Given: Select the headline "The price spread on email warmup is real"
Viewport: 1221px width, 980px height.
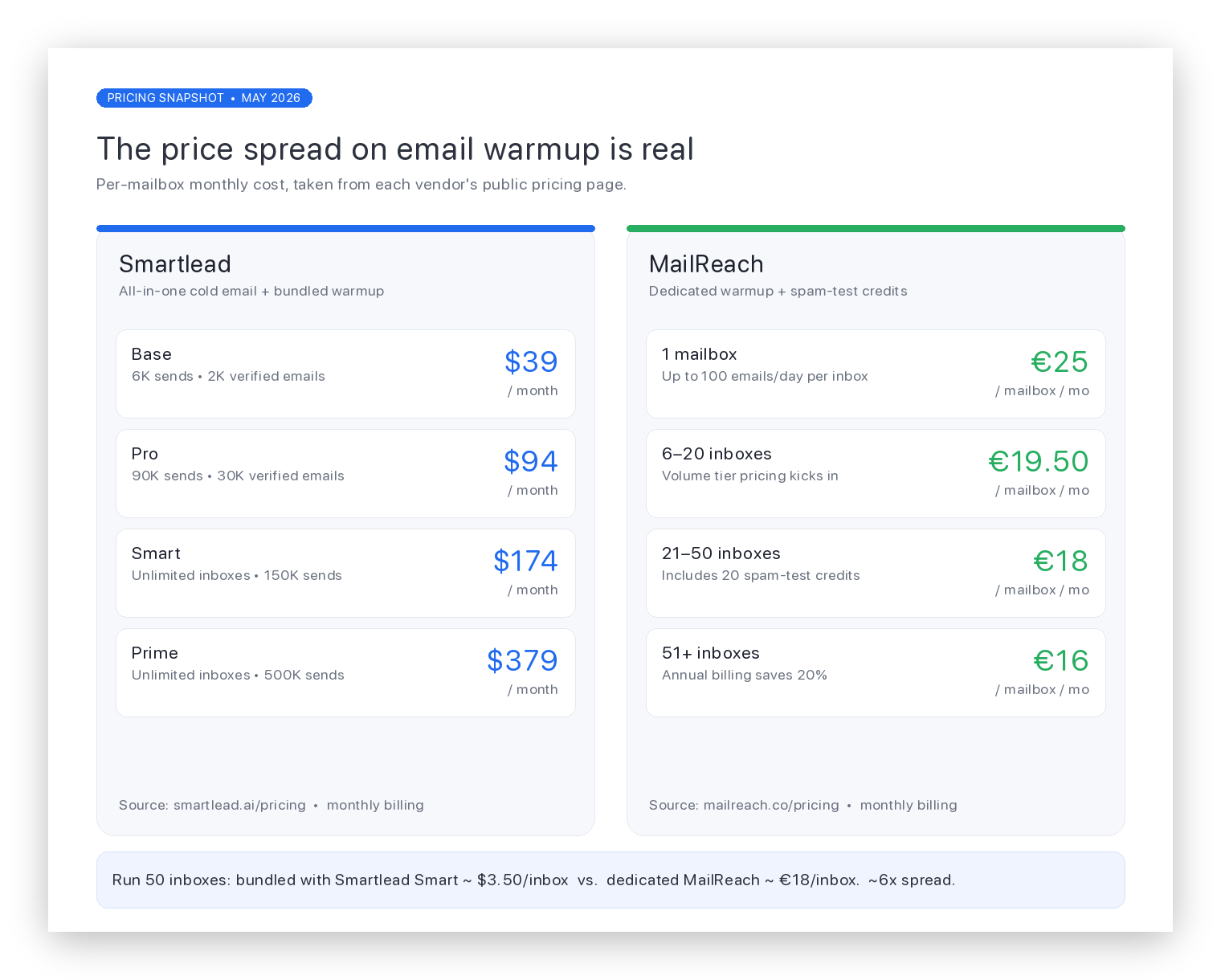Looking at the screenshot, I should coord(395,149).
